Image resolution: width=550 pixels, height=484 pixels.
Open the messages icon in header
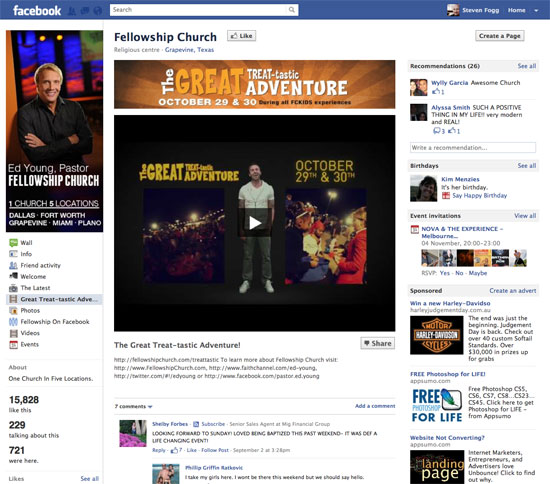tap(85, 11)
